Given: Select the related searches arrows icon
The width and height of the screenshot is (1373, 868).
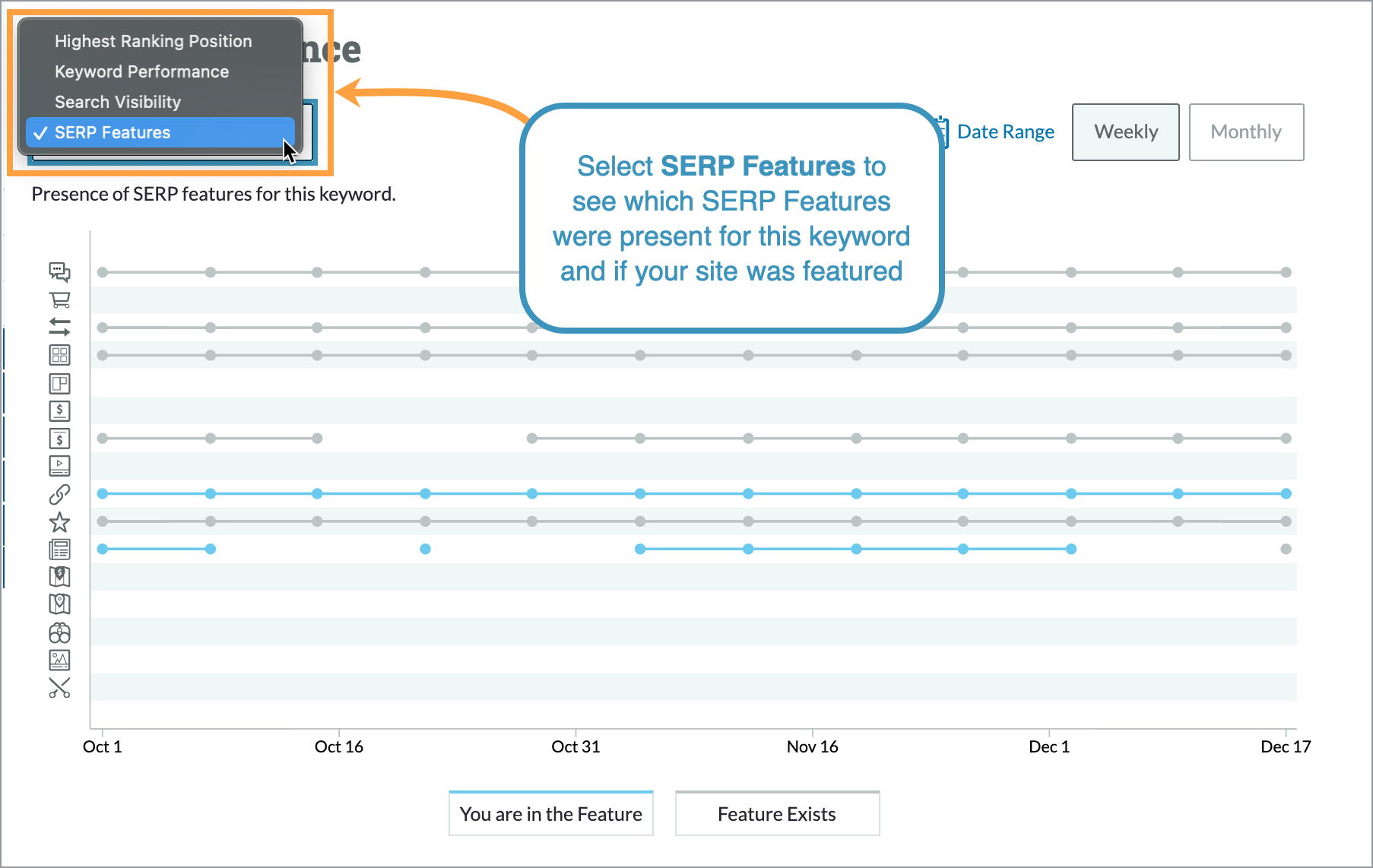Looking at the screenshot, I should coord(59,327).
